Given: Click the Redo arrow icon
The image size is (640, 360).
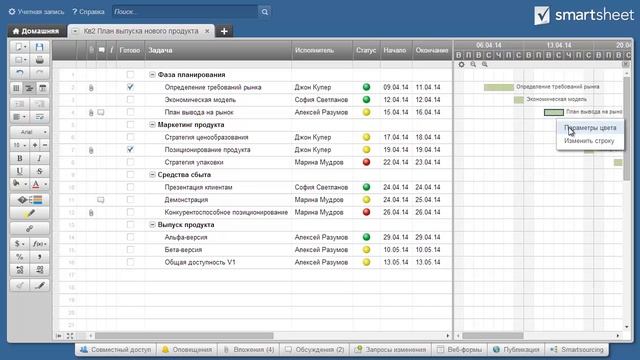Looking at the screenshot, I should coord(39,73).
